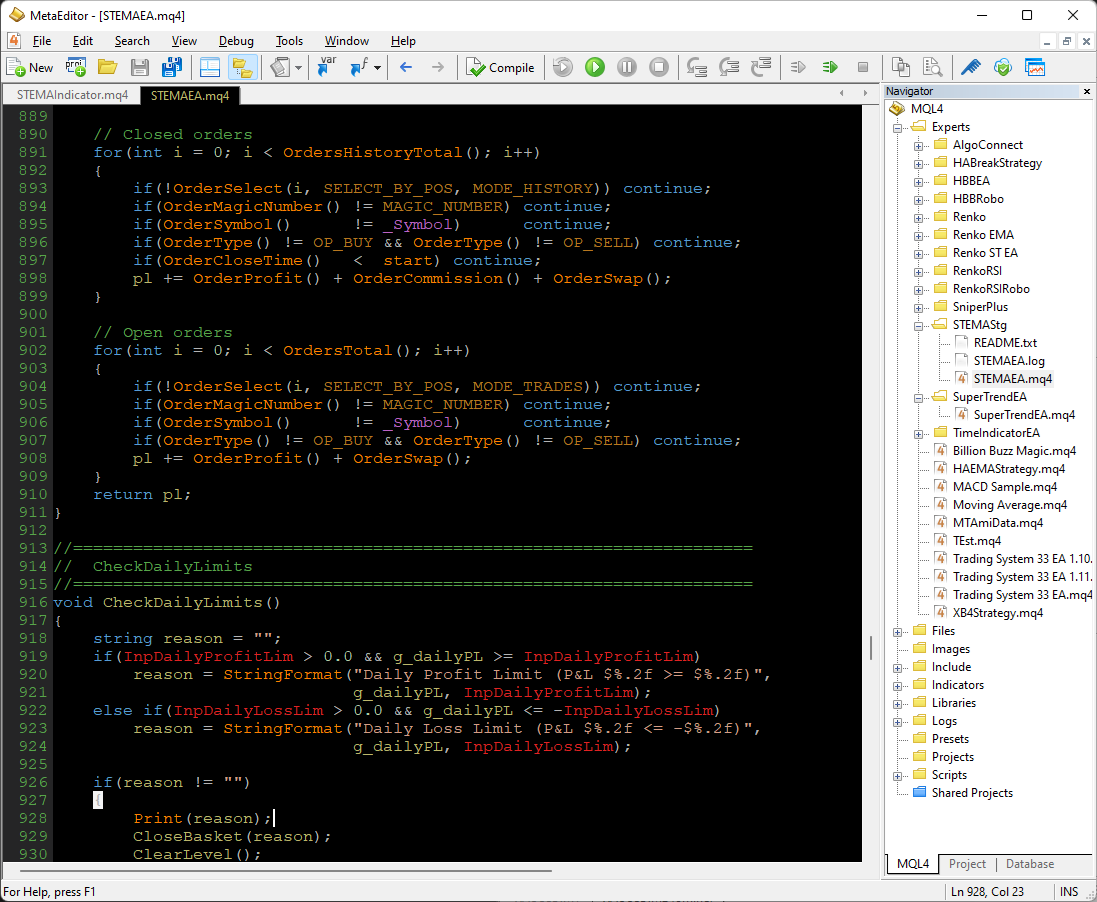Screen dimensions: 1097x902
Task: Open the Tools menu
Action: tap(289, 41)
